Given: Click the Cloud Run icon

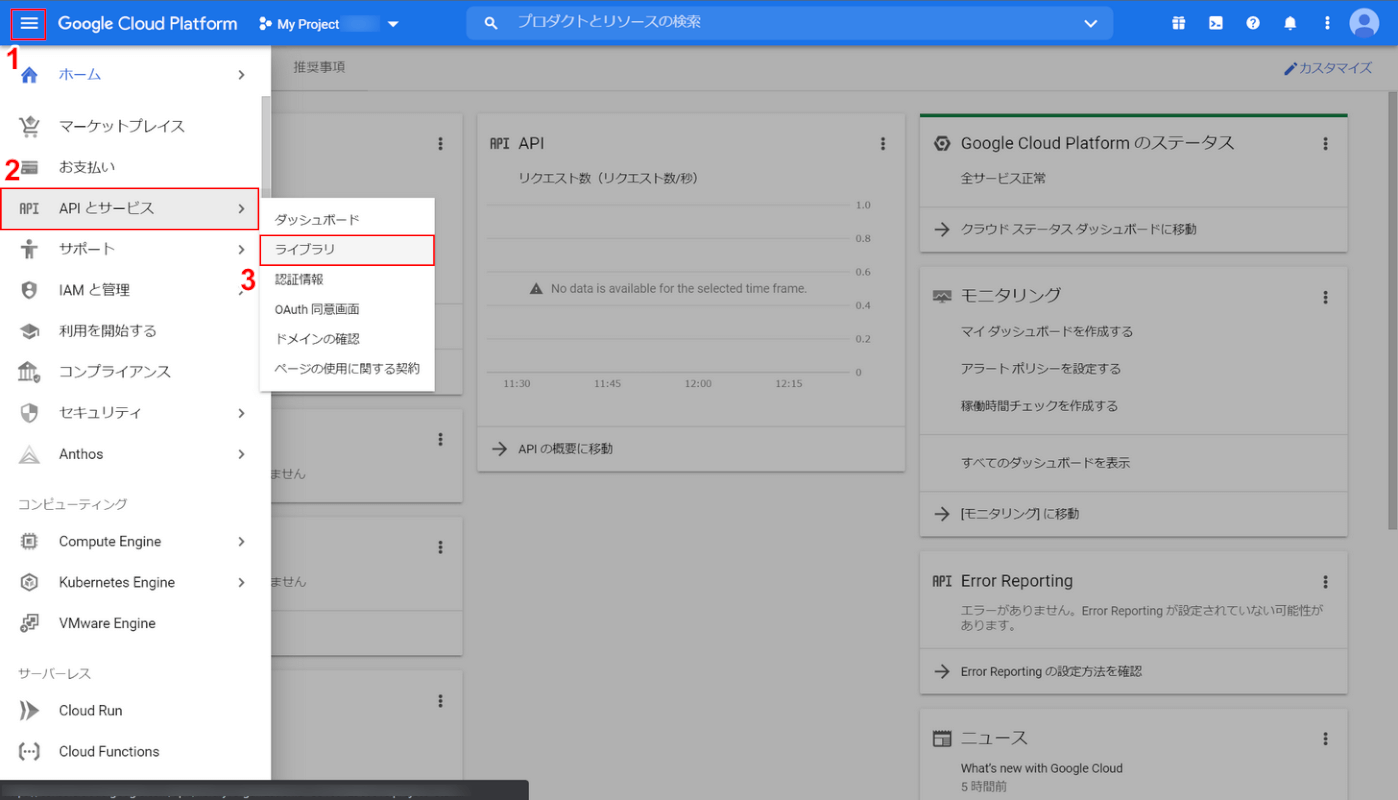Looking at the screenshot, I should pyautogui.click(x=29, y=711).
